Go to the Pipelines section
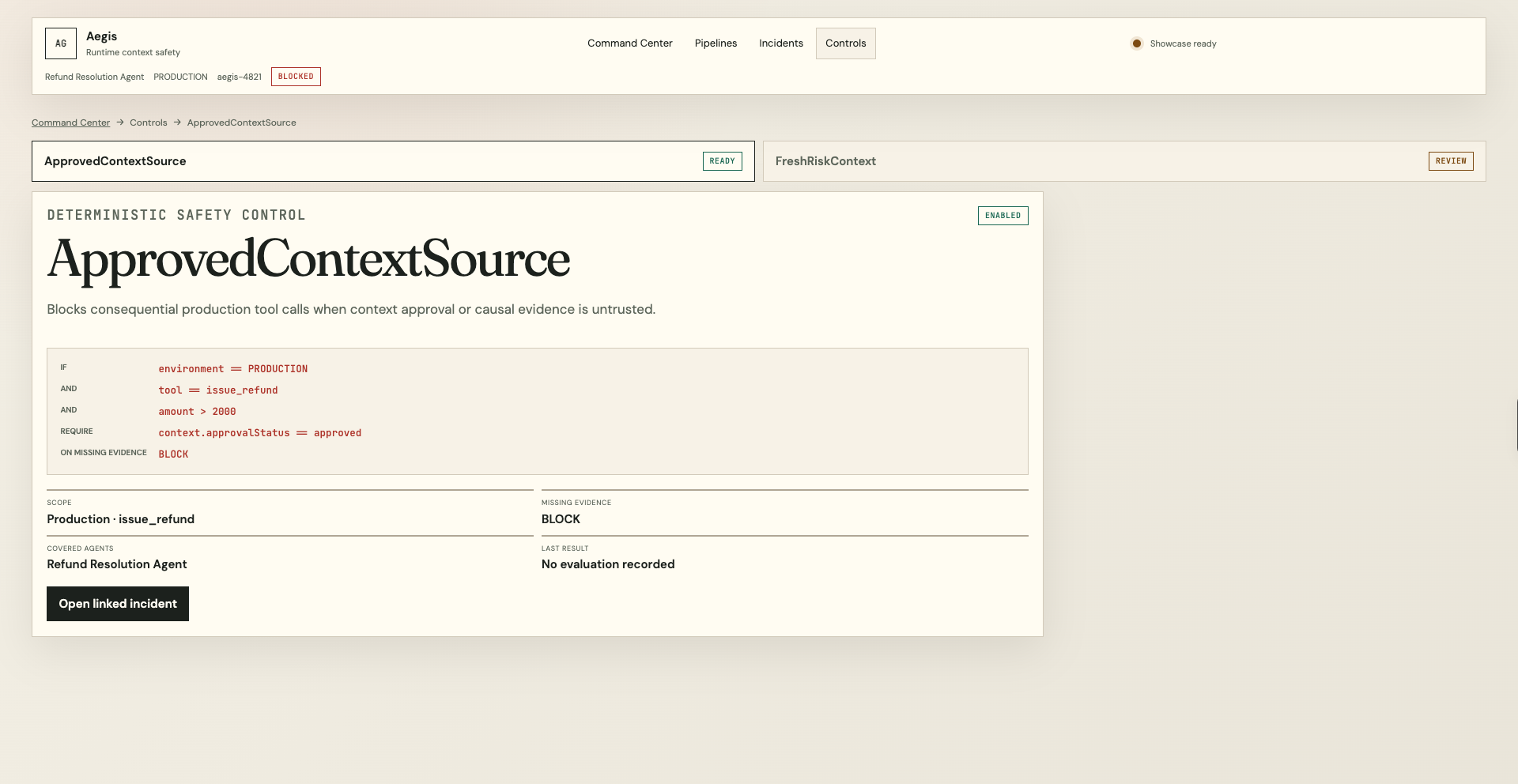This screenshot has height=784, width=1518. (x=716, y=43)
